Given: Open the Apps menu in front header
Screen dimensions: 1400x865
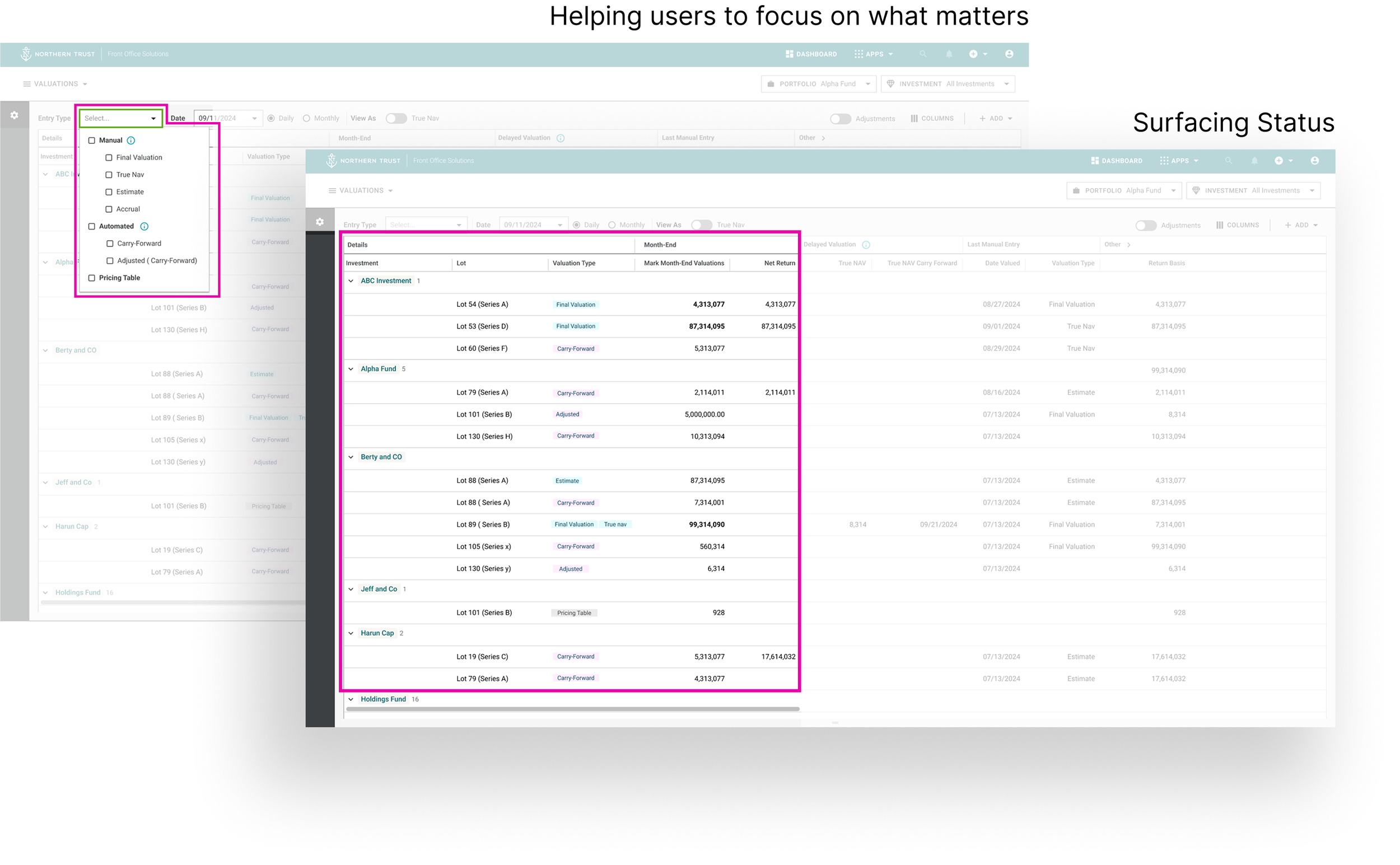Looking at the screenshot, I should [1179, 161].
